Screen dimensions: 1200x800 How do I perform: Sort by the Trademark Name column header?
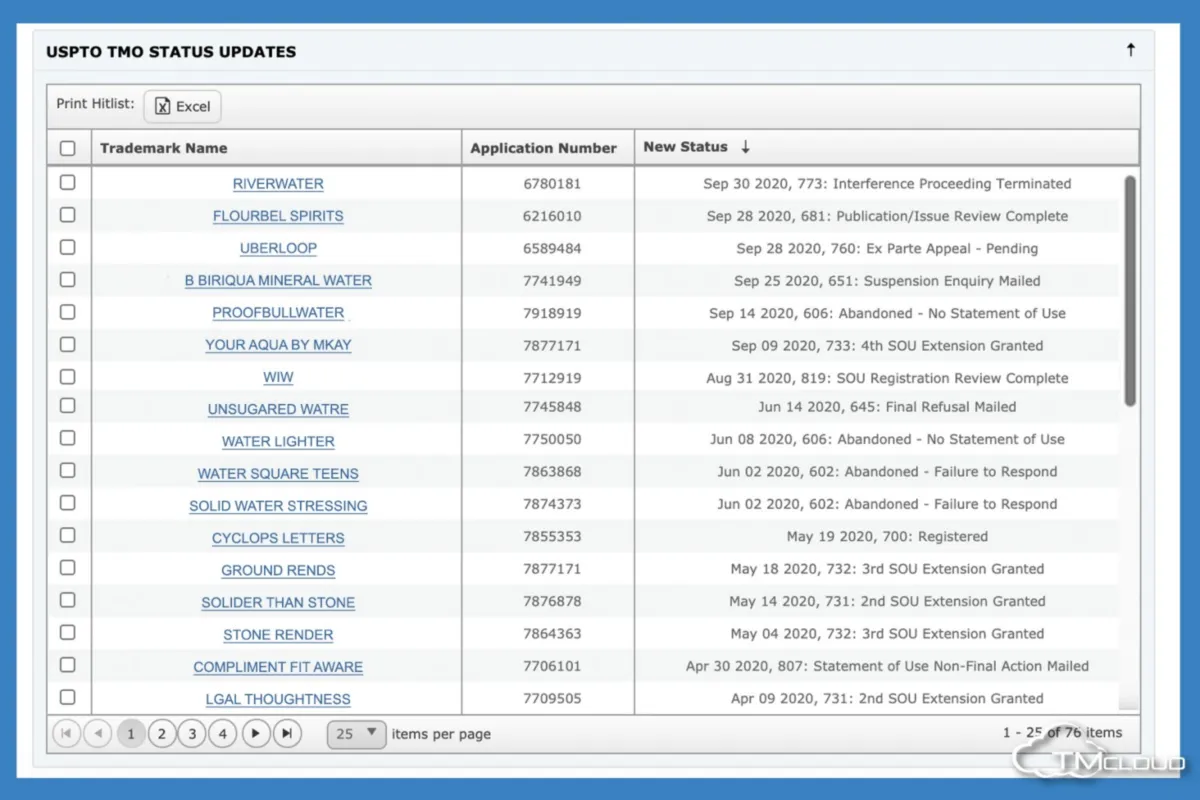(164, 148)
